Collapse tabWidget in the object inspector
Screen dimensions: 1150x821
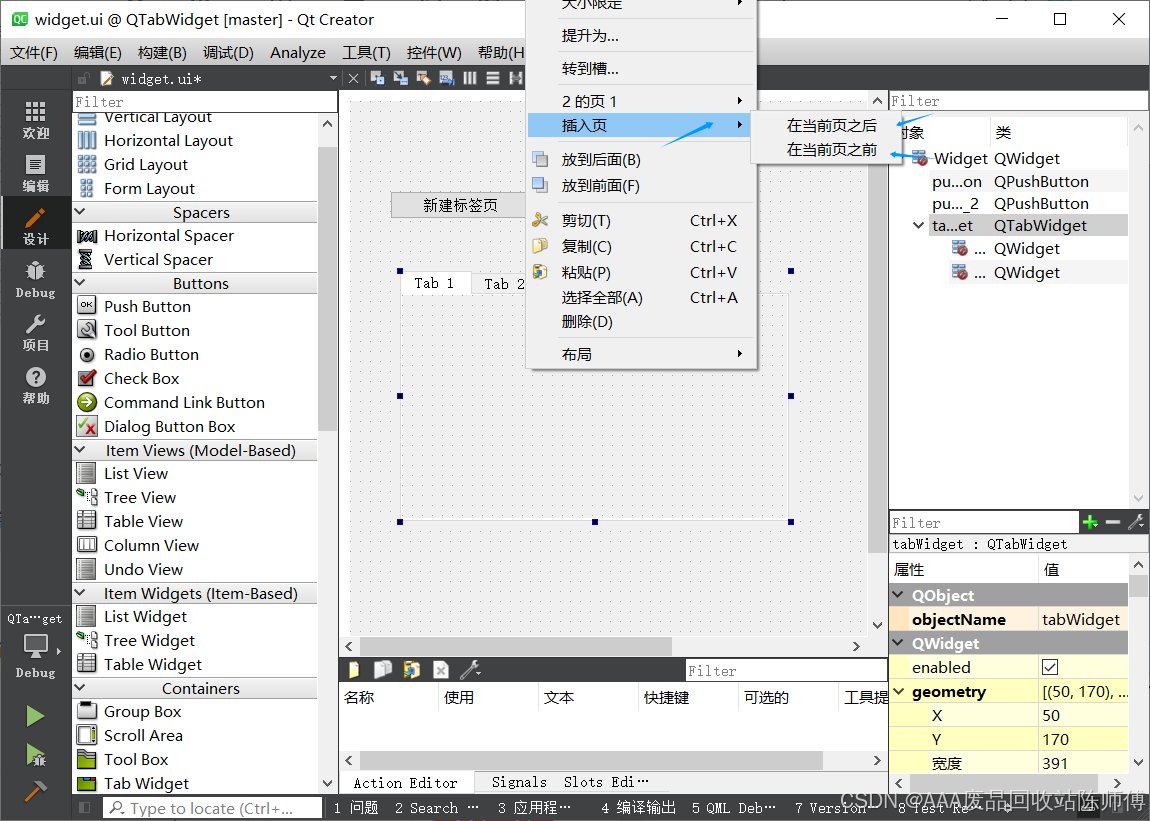[x=918, y=225]
